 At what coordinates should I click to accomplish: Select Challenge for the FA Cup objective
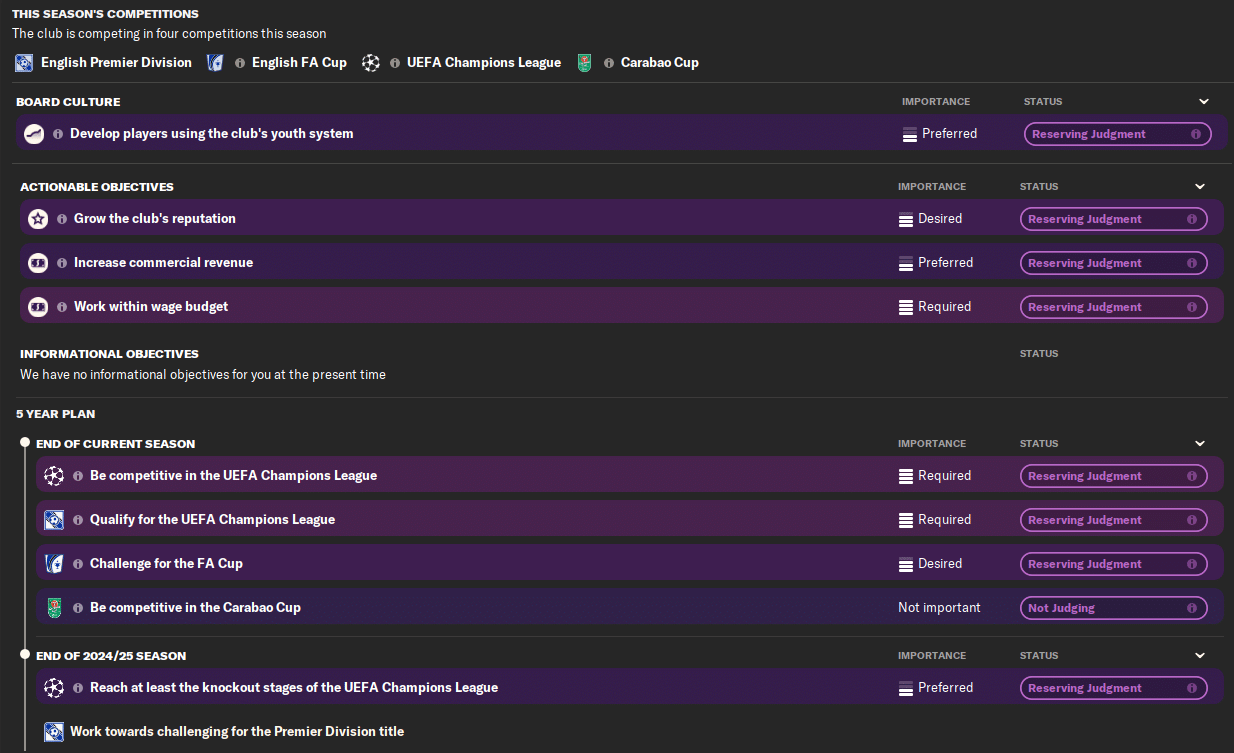(x=166, y=564)
